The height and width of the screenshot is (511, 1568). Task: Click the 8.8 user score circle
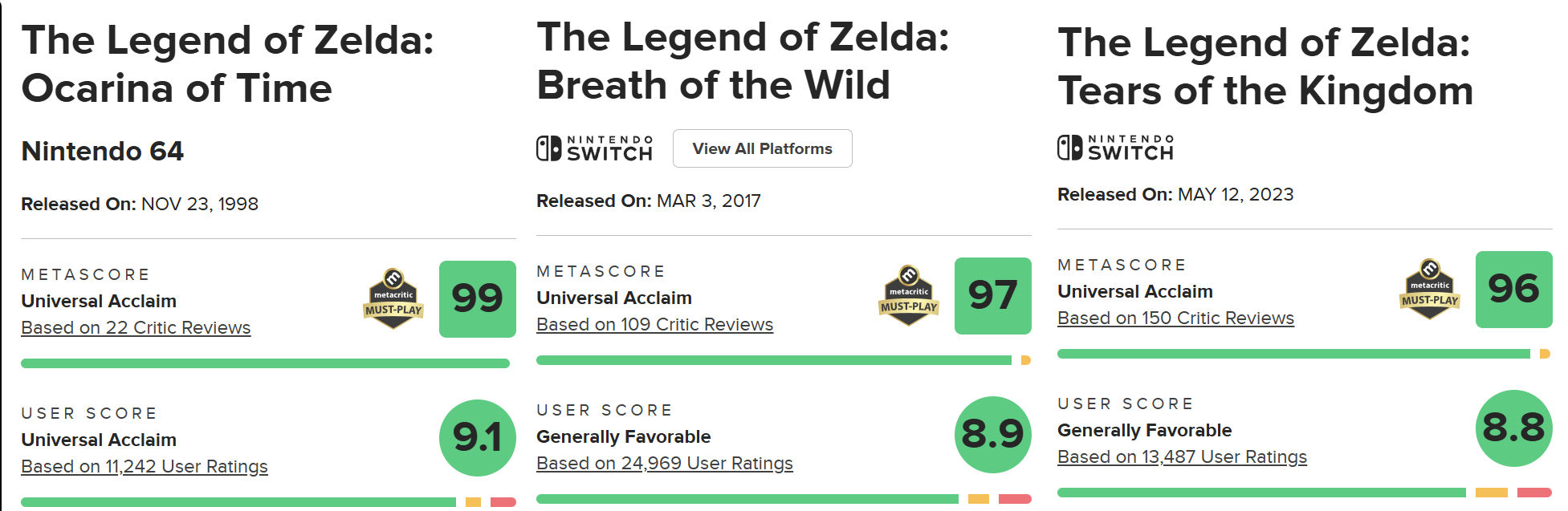(1513, 428)
